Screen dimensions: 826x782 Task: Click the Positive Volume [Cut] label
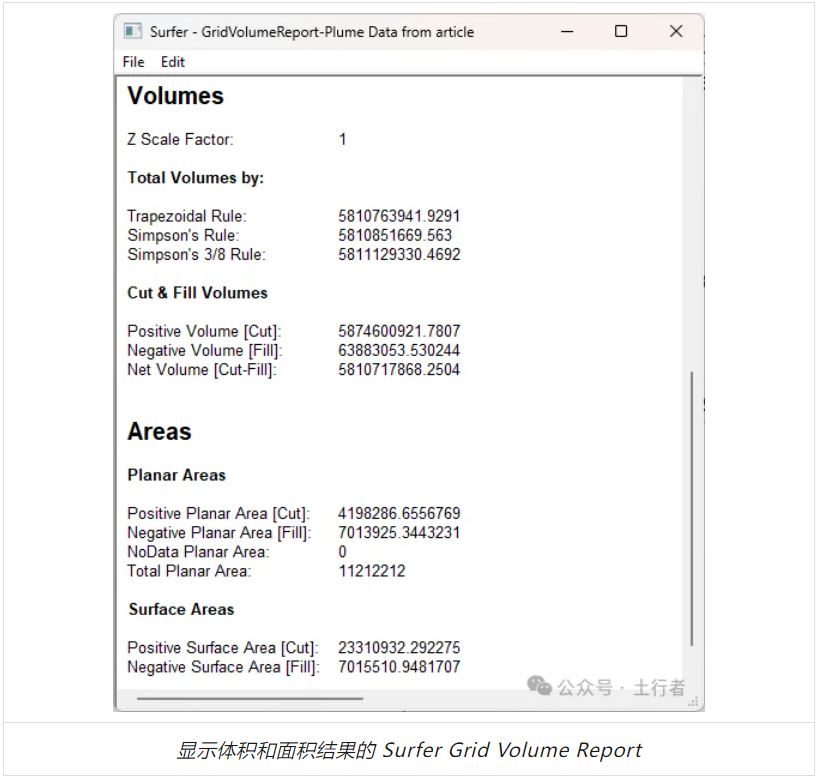204,331
